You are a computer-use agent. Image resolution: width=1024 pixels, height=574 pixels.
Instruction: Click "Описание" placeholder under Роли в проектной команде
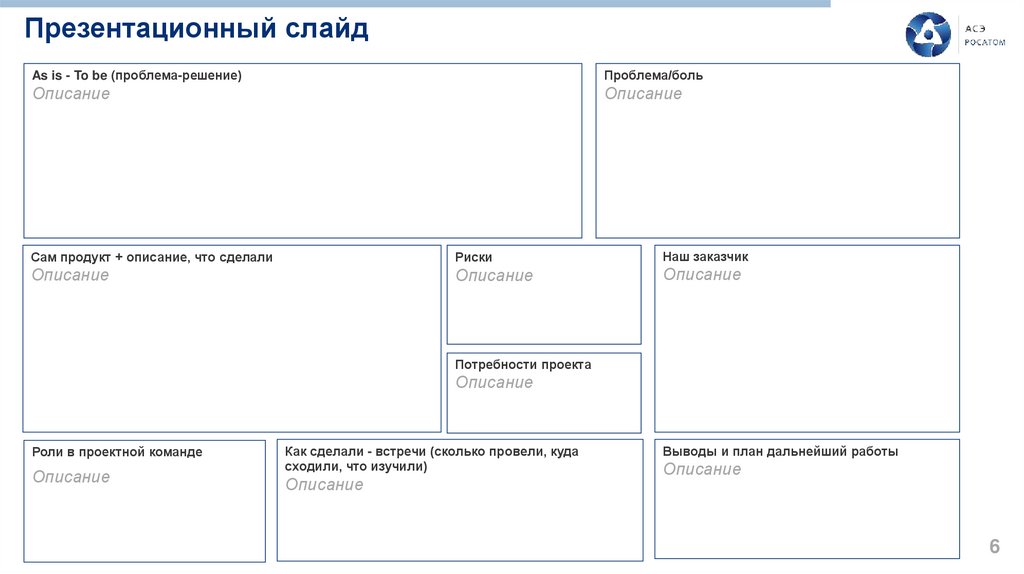point(71,477)
